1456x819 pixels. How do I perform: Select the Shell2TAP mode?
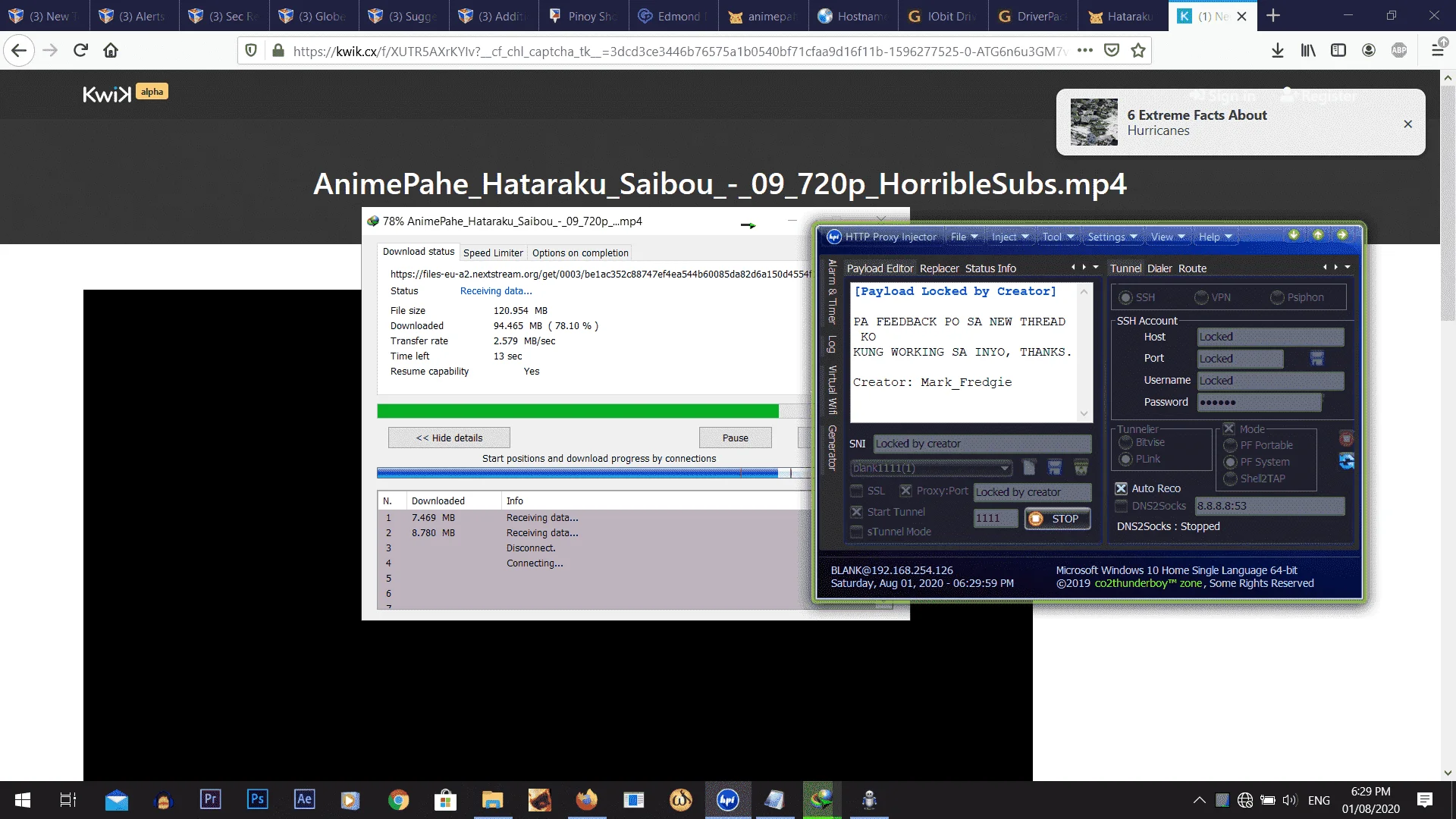pos(1230,479)
